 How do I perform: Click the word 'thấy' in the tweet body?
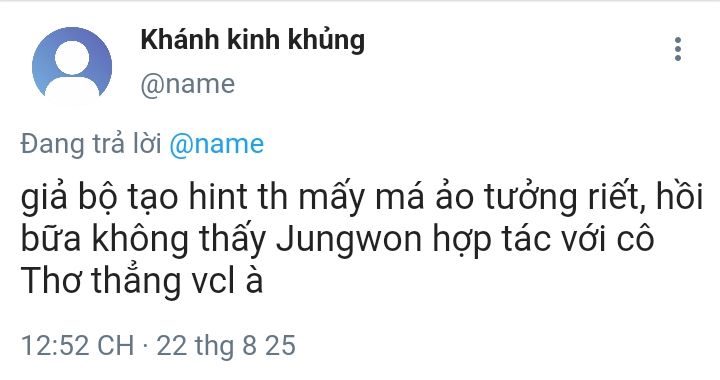(x=232, y=240)
